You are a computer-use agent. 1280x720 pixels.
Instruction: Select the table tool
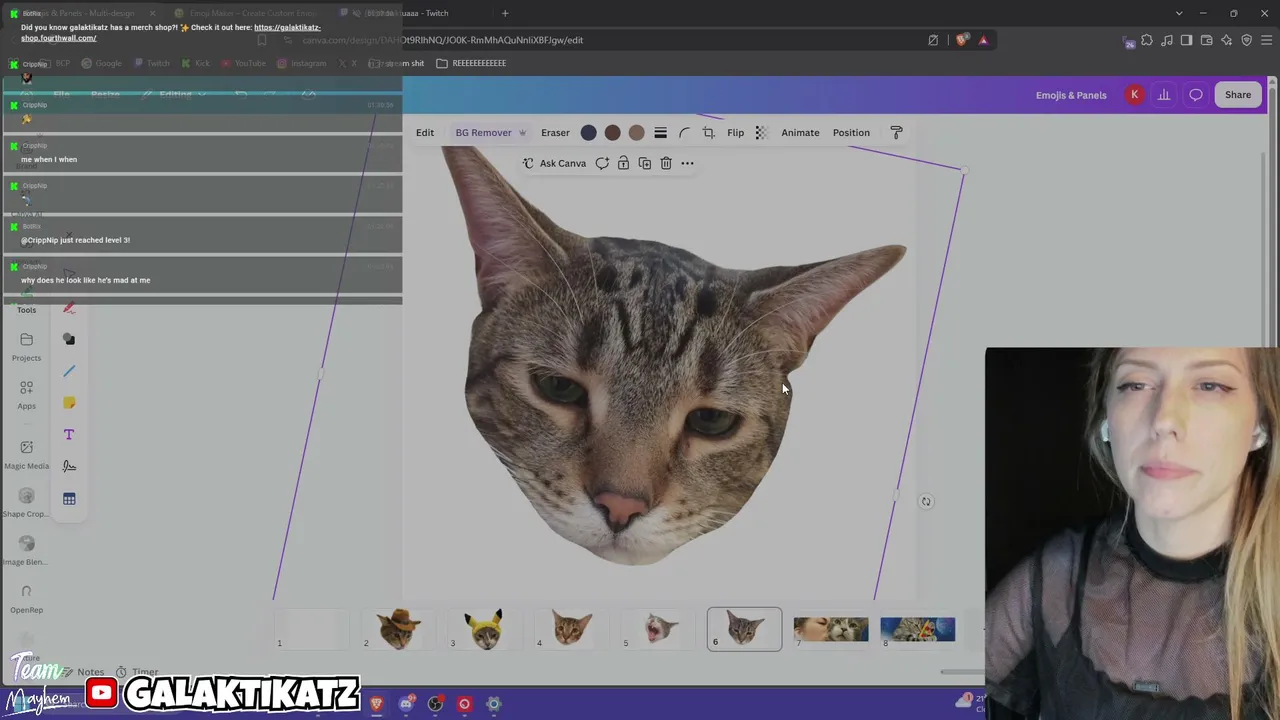point(69,499)
